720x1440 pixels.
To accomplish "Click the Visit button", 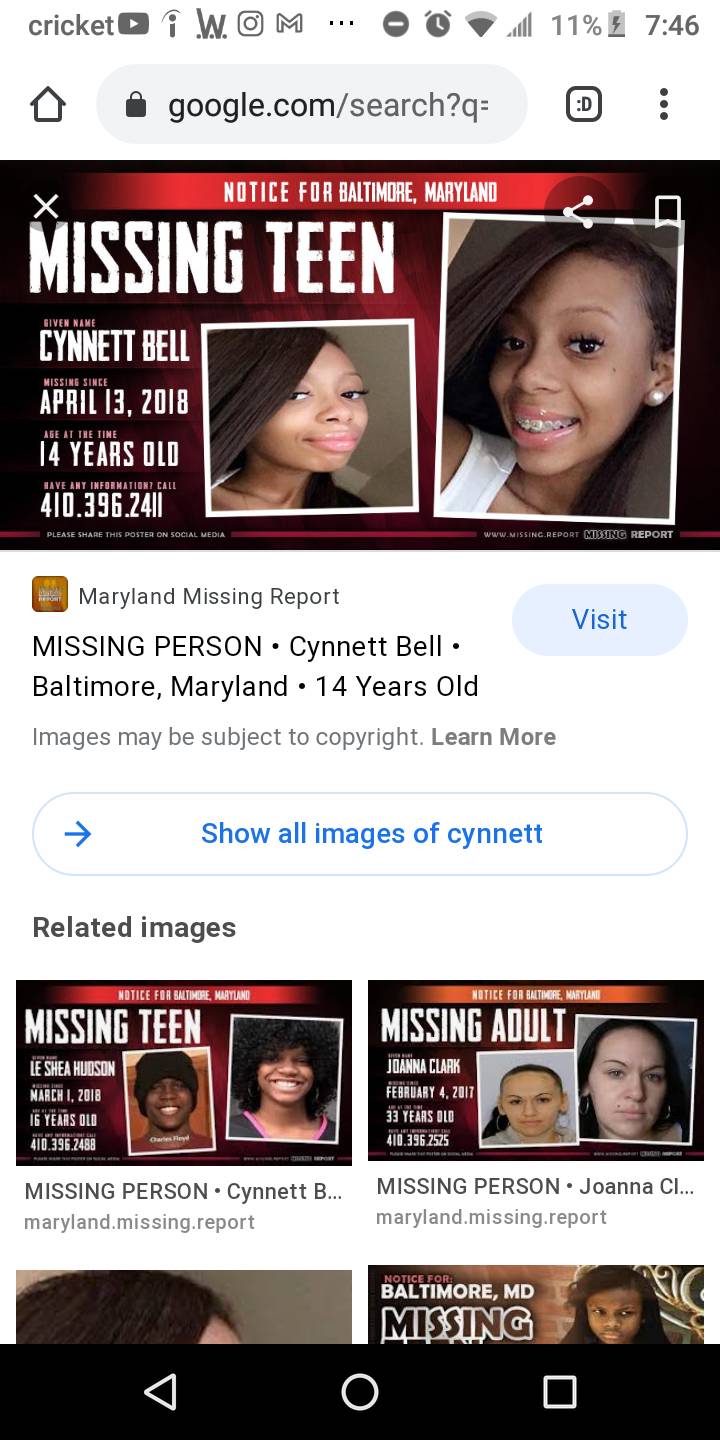I will click(600, 619).
